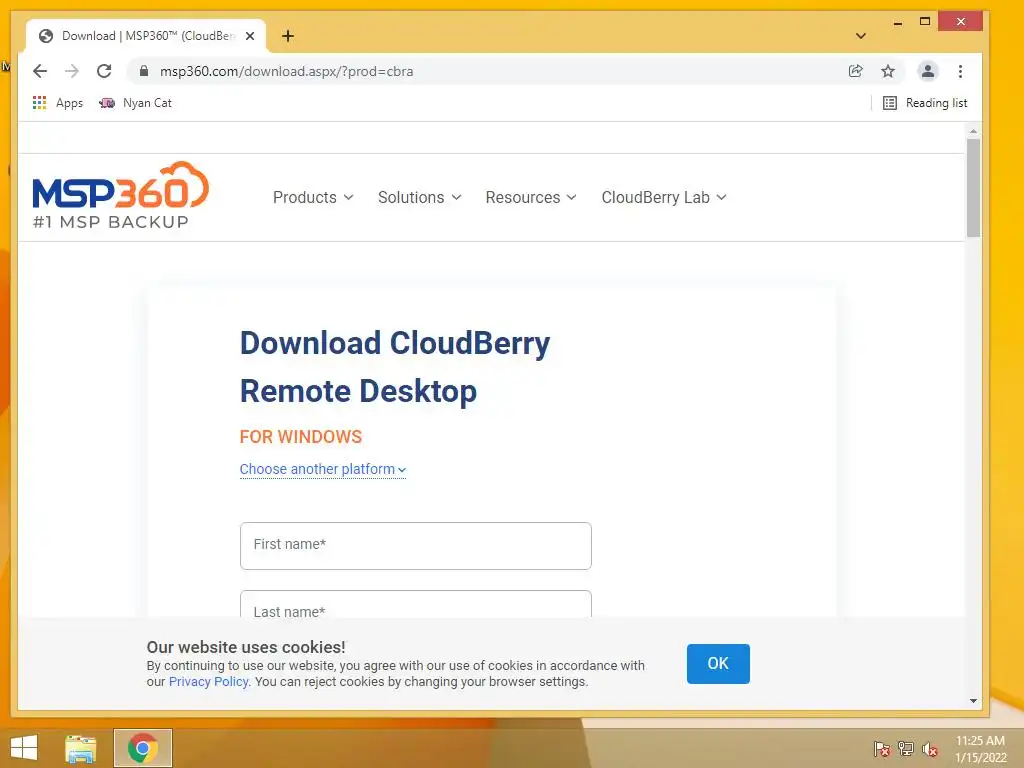Minimize the Chrome window
The height and width of the screenshot is (768, 1024).
[898, 22]
